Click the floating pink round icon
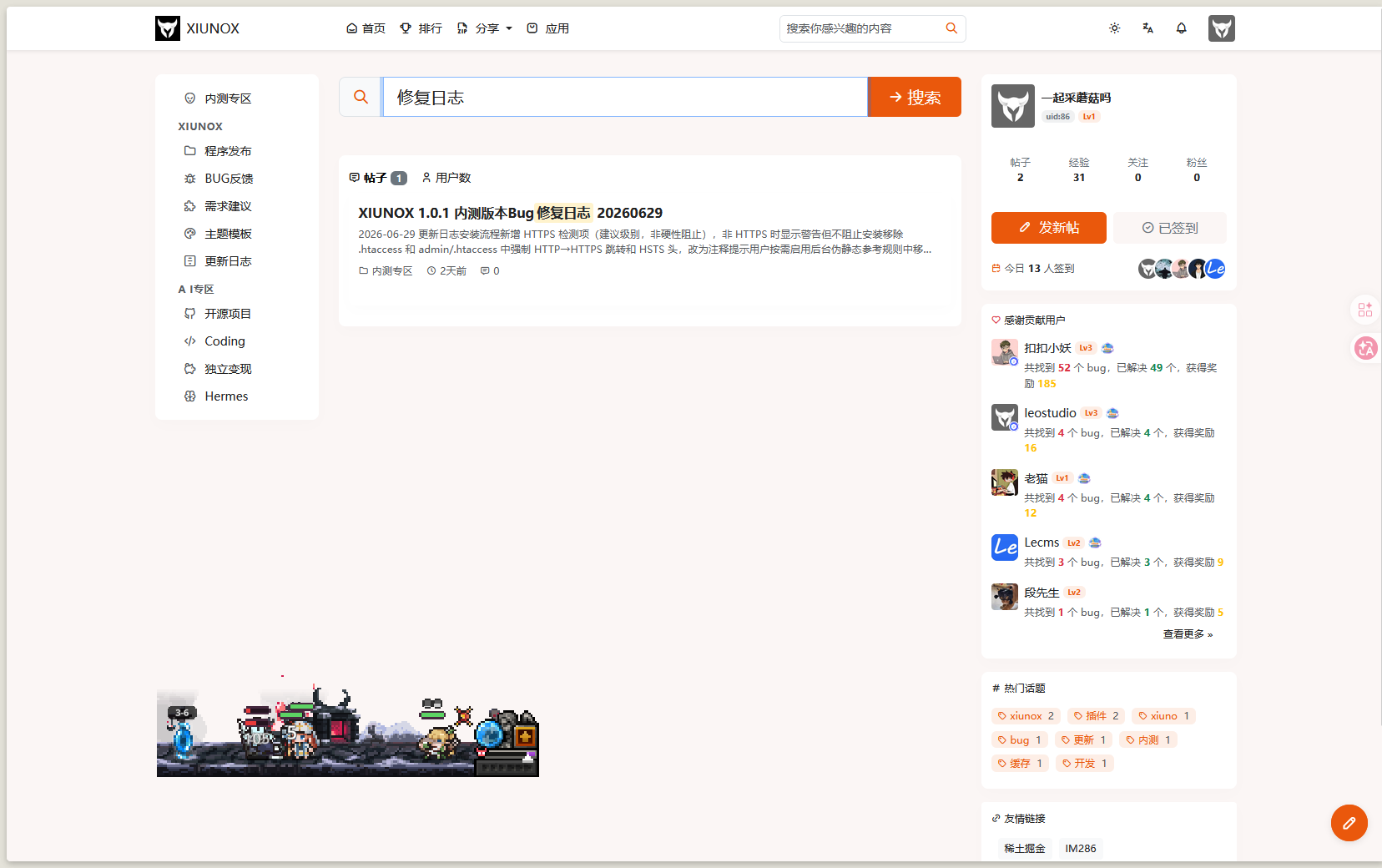 [x=1366, y=348]
